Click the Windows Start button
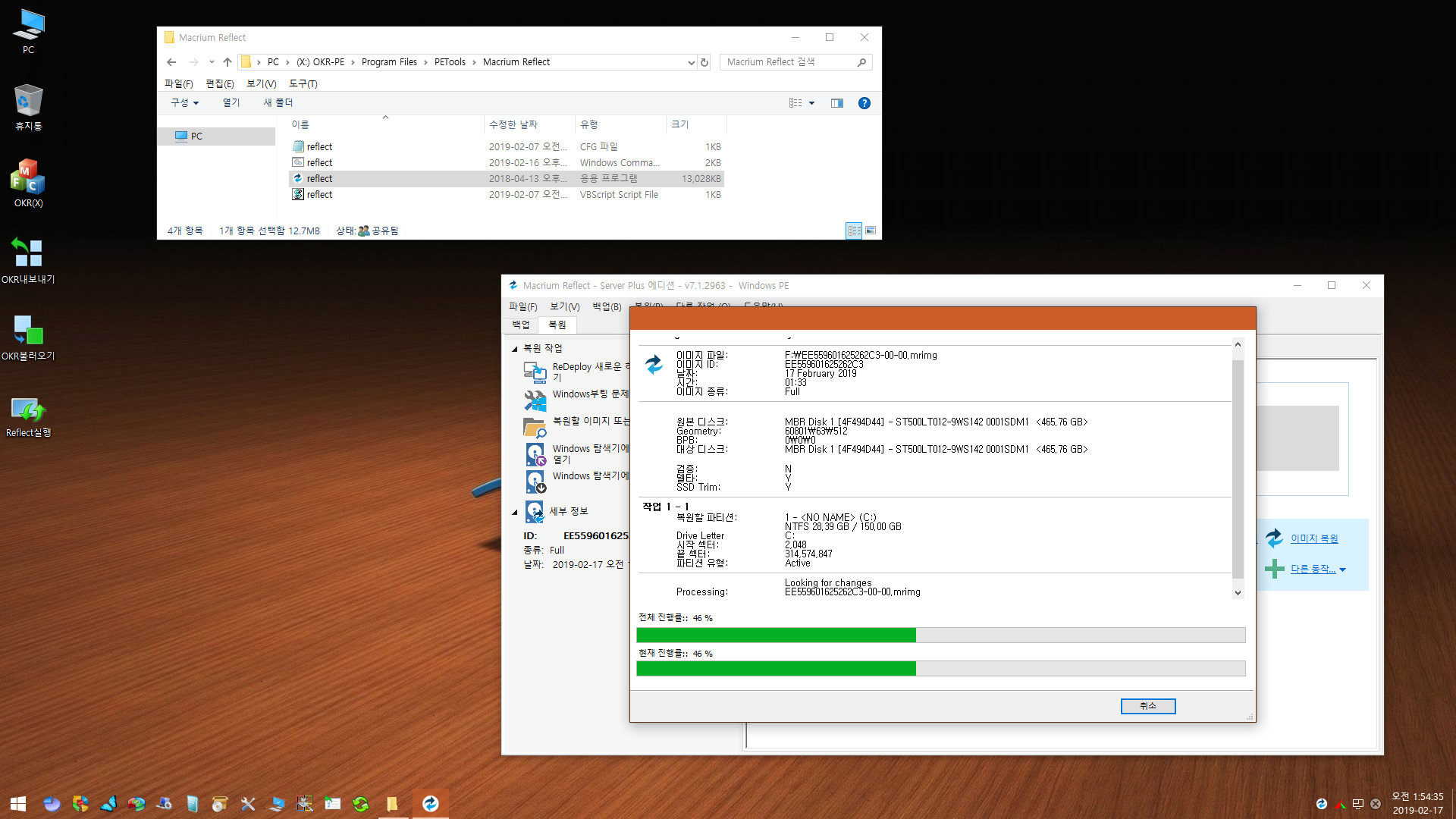 [18, 804]
